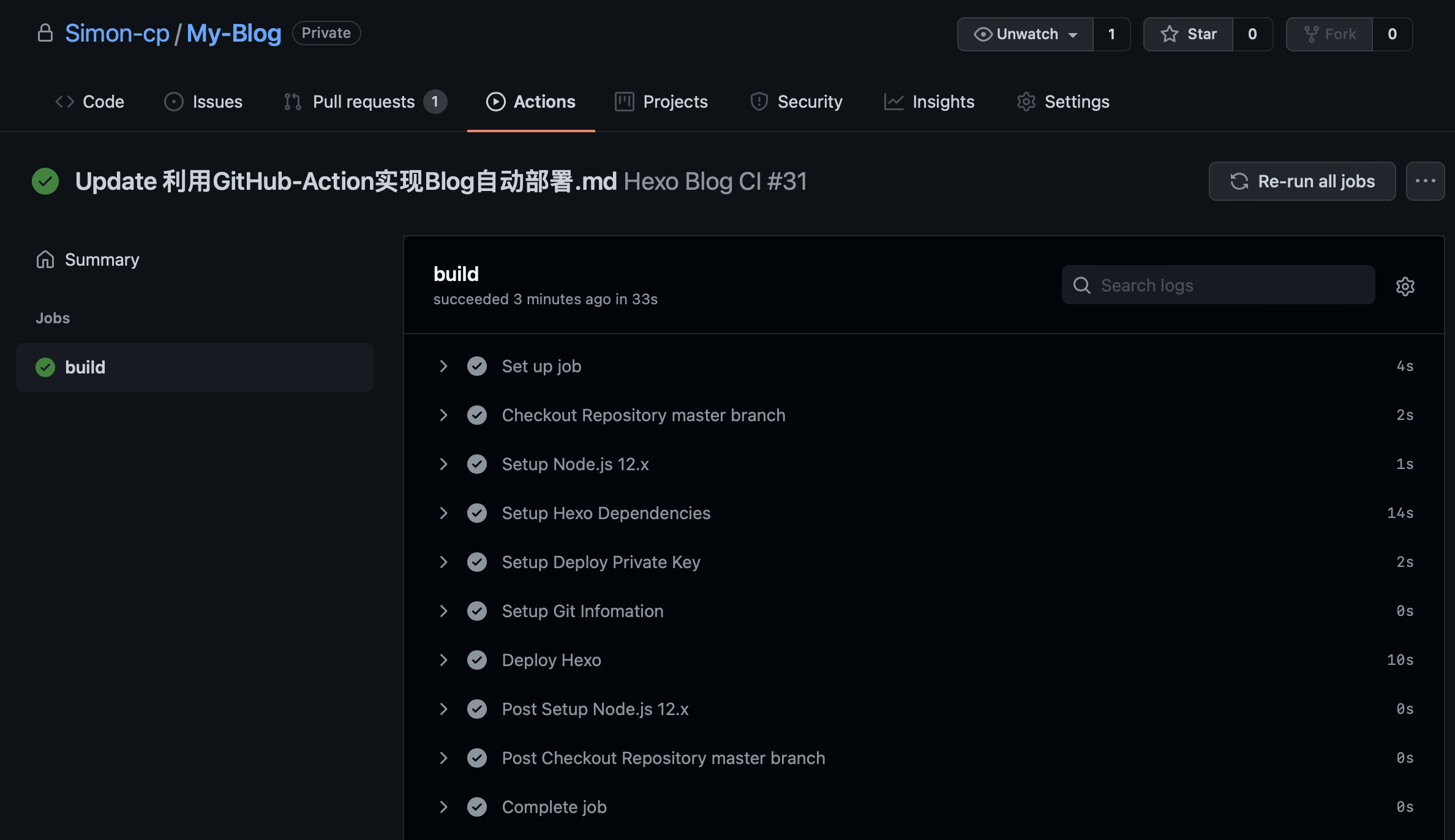
Task: Click the green success check beside run title
Action: click(45, 181)
